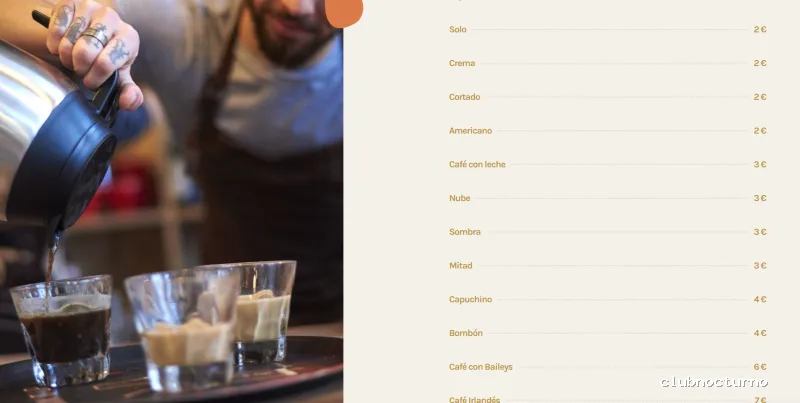Select the Nube menu item
This screenshot has height=403, width=800.
click(460, 198)
